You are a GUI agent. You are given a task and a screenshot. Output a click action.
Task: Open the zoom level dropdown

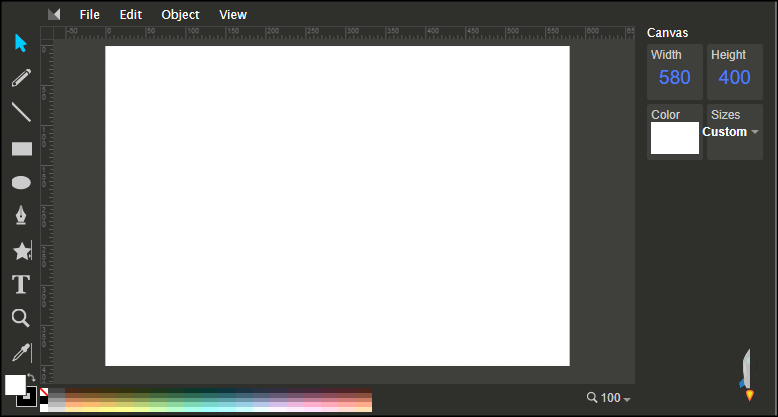pos(609,398)
